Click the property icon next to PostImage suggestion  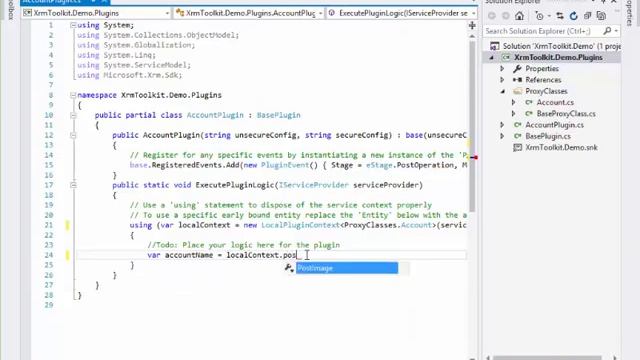point(289,268)
